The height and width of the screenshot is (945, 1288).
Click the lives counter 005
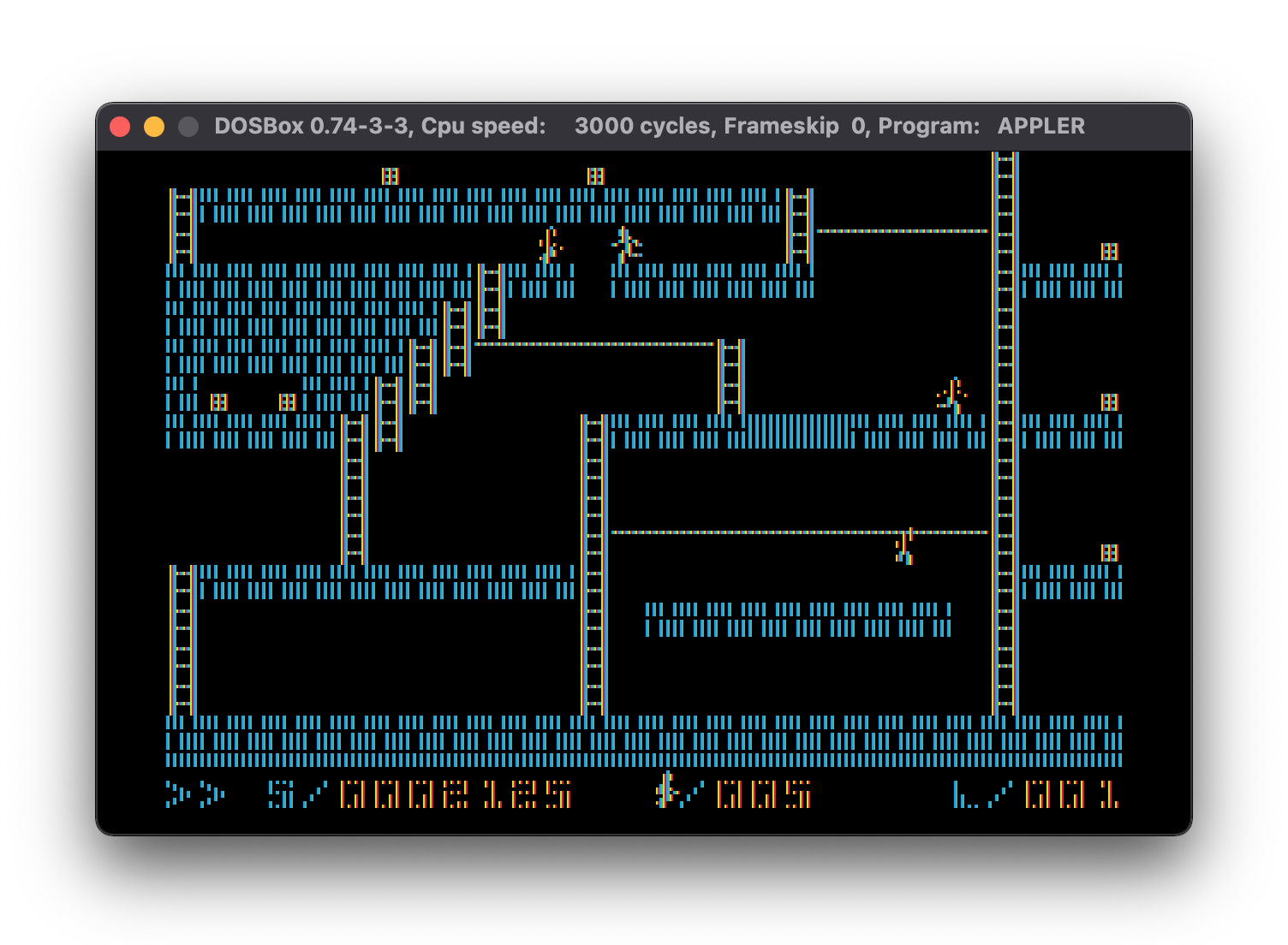(764, 794)
